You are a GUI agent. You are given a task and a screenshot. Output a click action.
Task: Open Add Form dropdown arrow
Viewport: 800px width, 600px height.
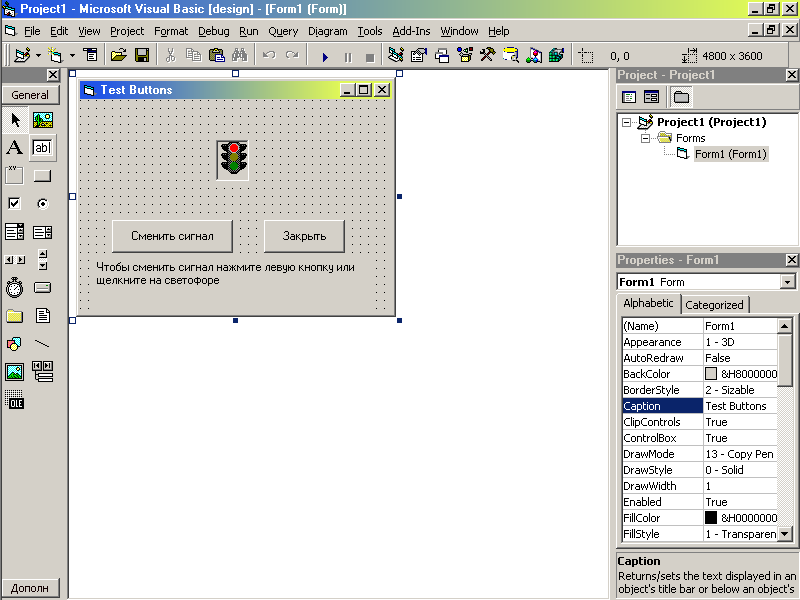click(72, 55)
